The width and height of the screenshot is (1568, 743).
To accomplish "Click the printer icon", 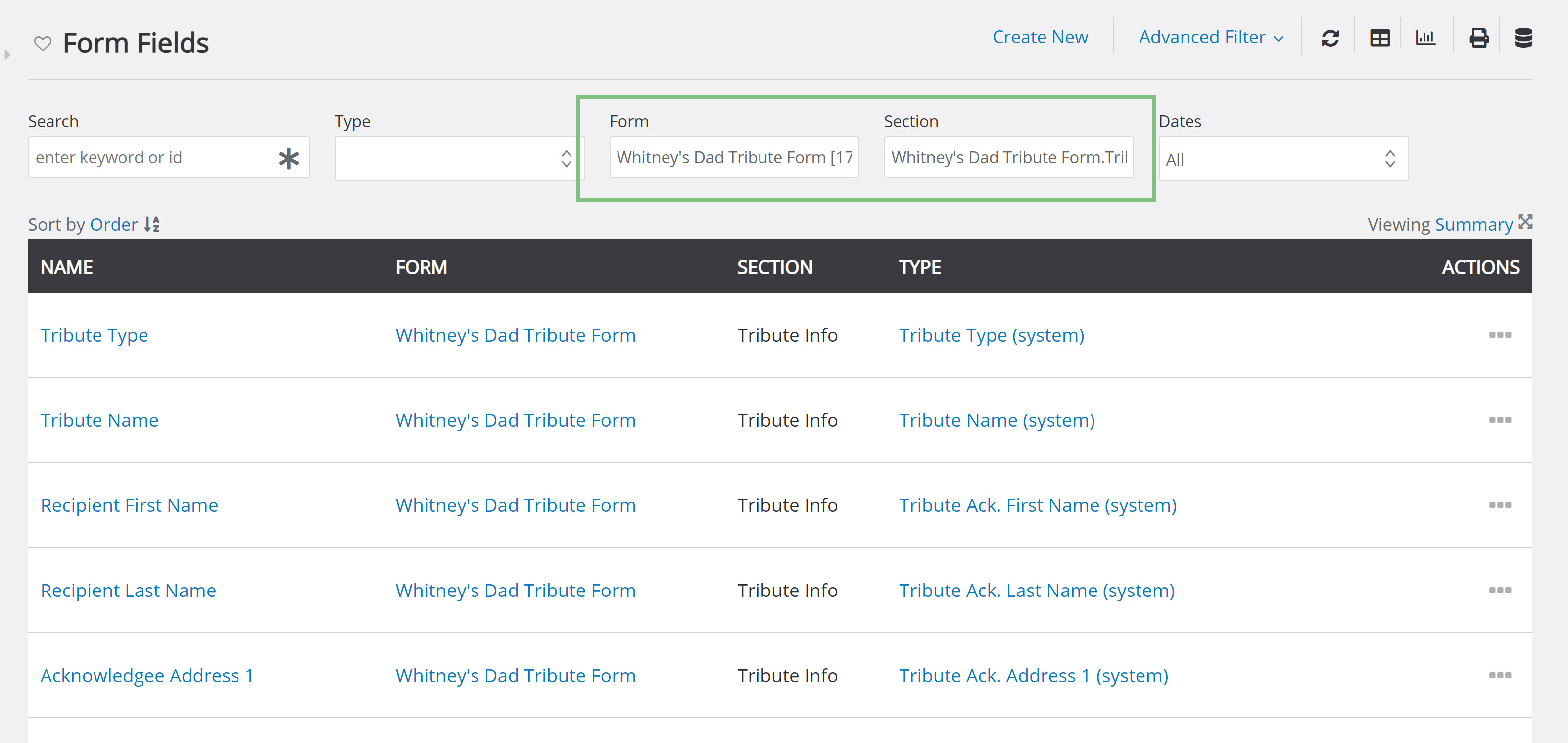I will tap(1478, 38).
